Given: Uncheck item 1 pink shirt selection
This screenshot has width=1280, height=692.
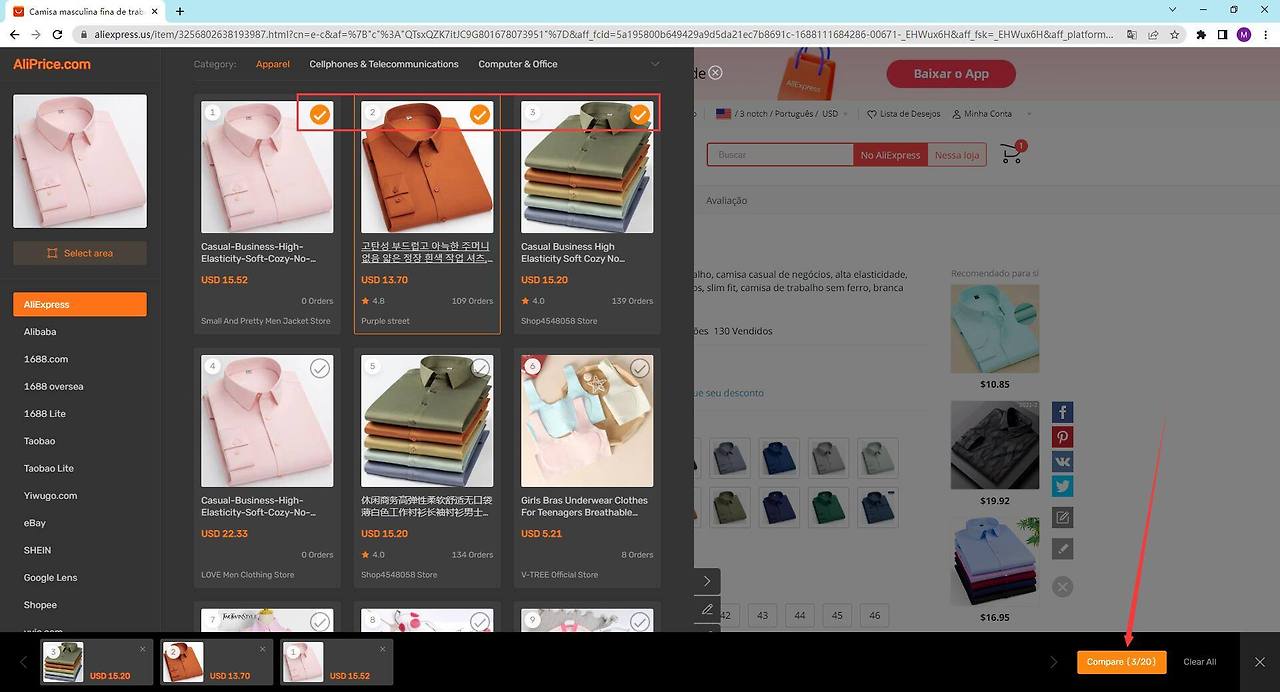Looking at the screenshot, I should 320,115.
